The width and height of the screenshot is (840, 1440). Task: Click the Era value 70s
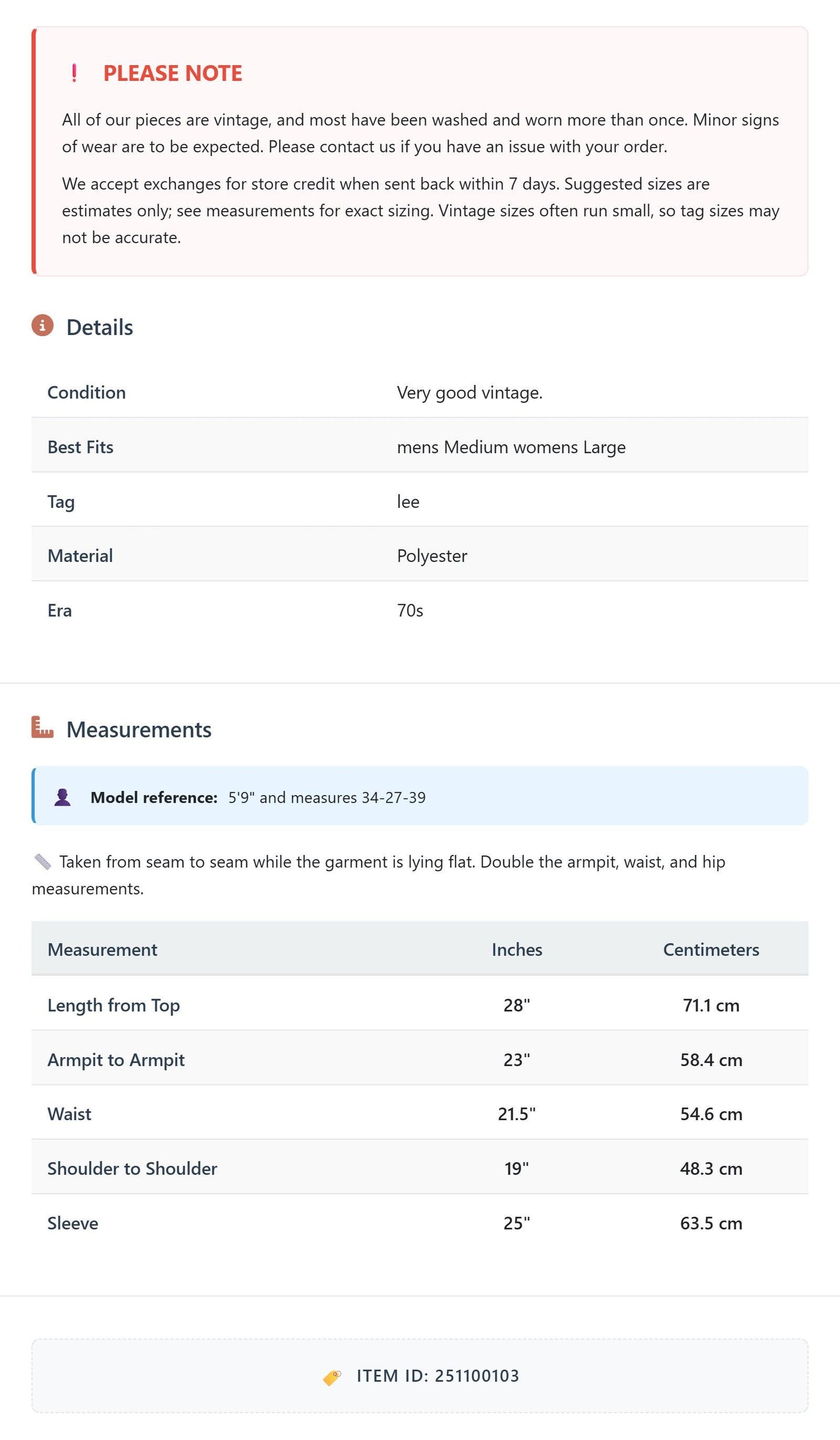pos(410,610)
